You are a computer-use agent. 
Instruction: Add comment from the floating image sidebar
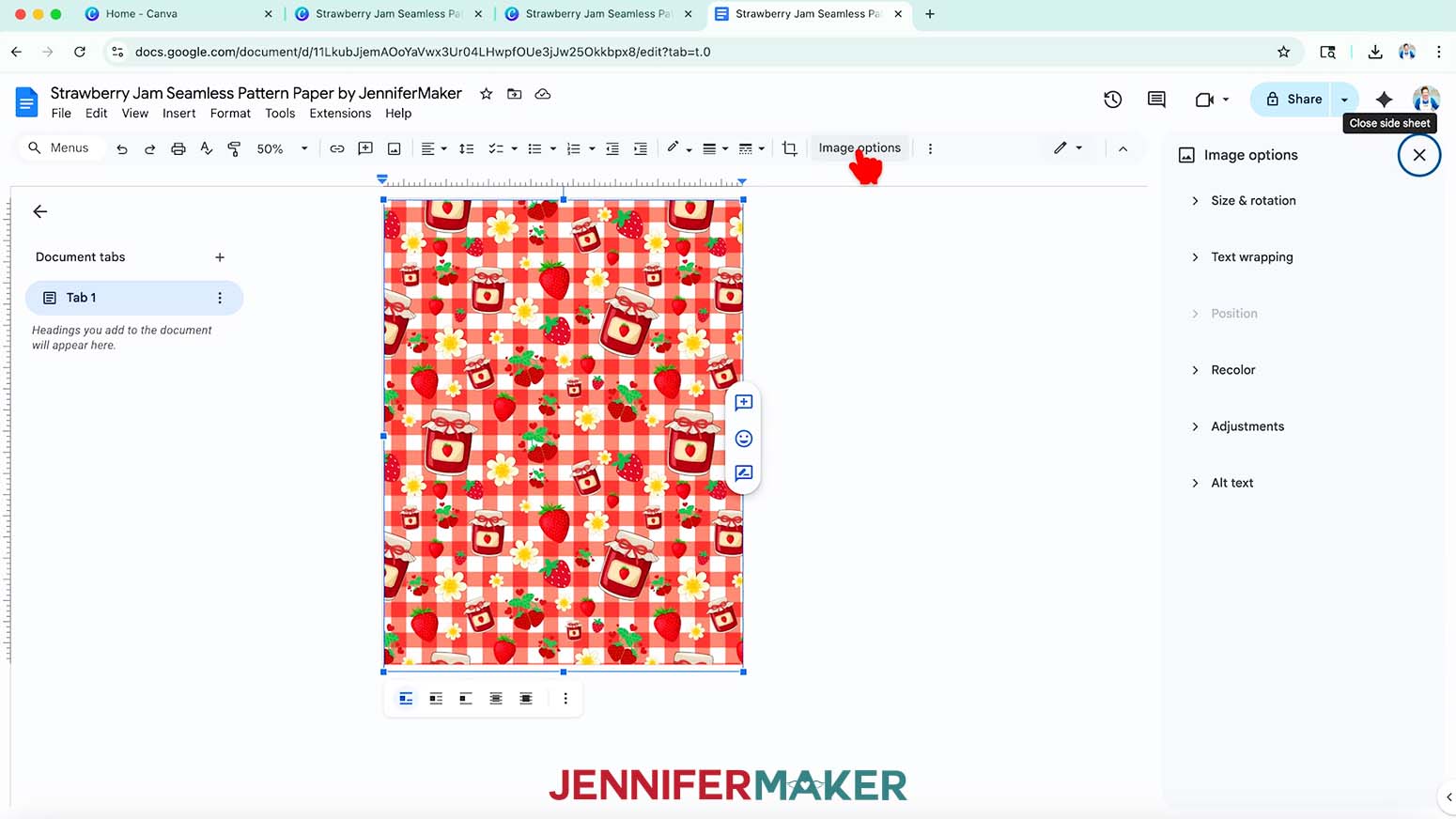[x=743, y=402]
